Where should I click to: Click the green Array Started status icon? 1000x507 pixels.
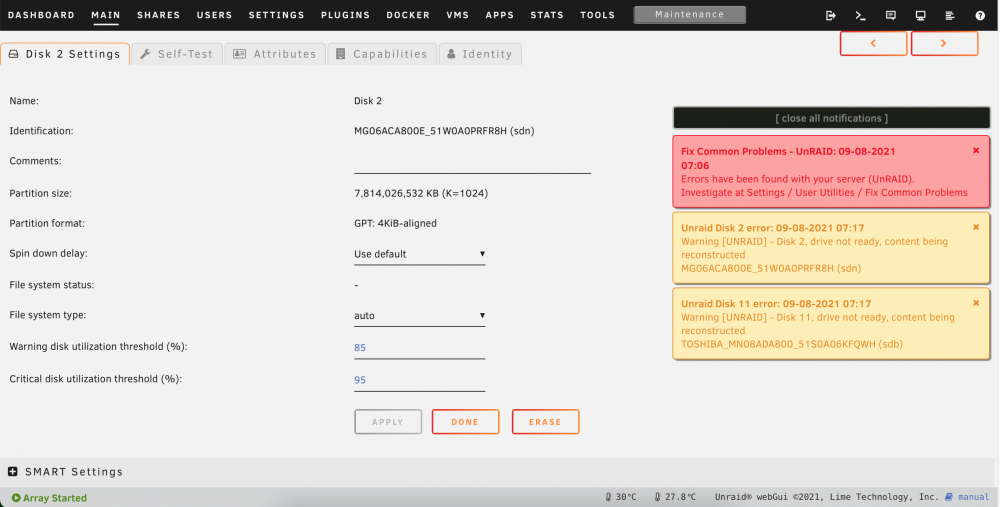pyautogui.click(x=16, y=498)
